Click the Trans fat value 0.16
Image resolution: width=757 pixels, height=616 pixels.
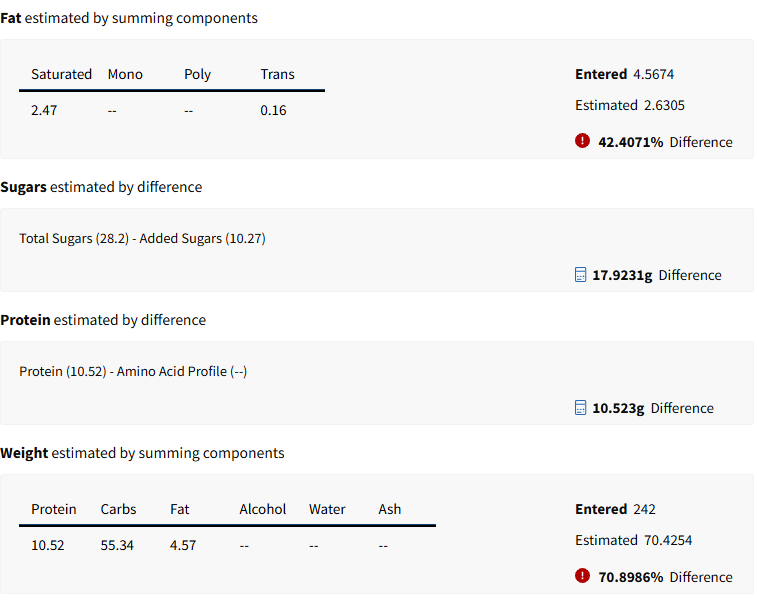(x=273, y=111)
